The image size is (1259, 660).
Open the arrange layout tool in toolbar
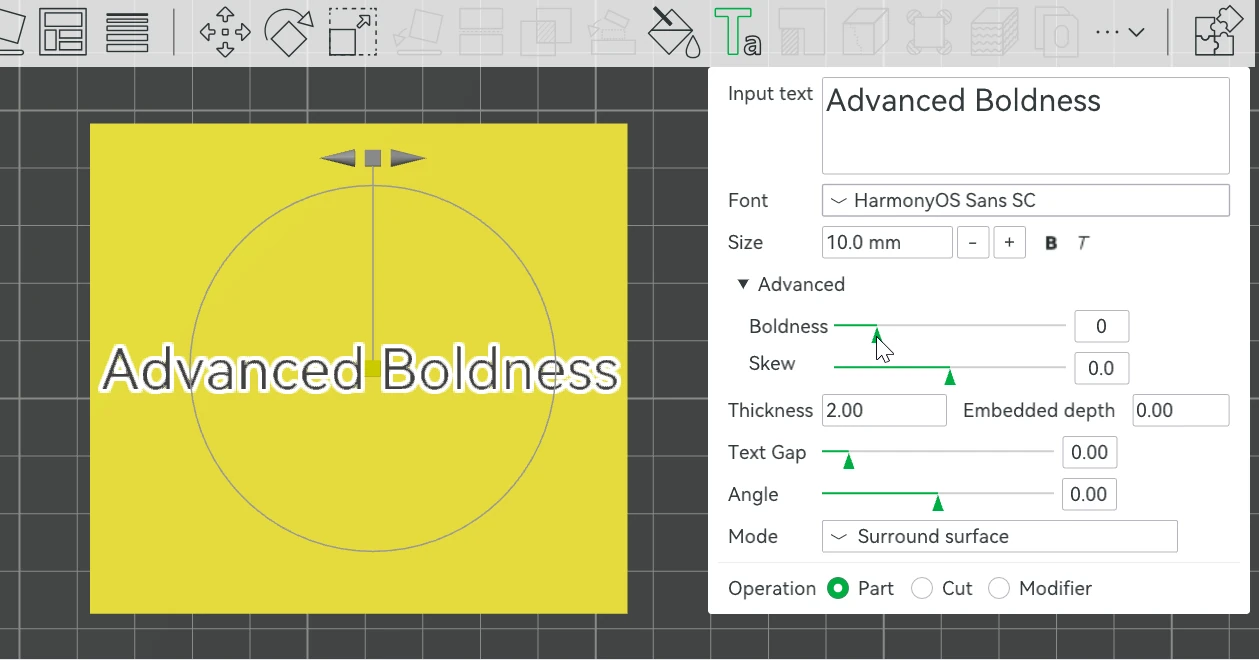(63, 33)
